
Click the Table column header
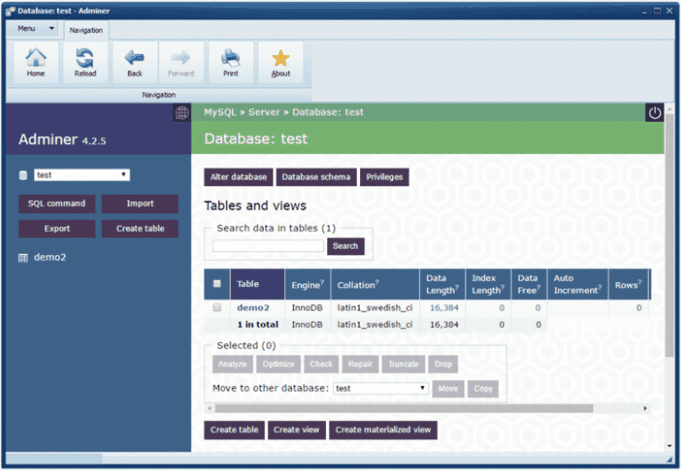258,284
